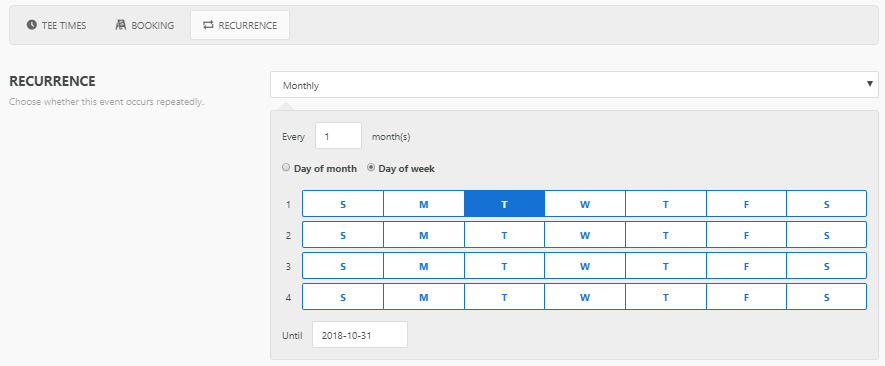Click the repeat arrows icon on Recurrence tab

pyautogui.click(x=208, y=25)
